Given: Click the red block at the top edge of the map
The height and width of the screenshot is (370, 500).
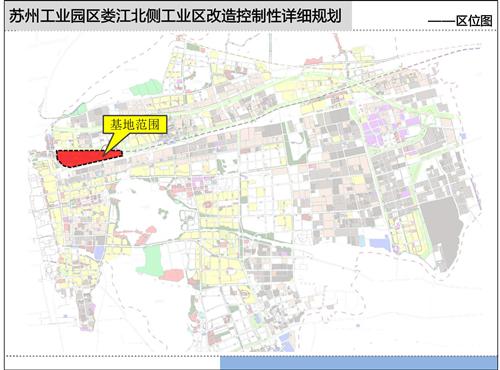Looking at the screenshot, I should [313, 61].
